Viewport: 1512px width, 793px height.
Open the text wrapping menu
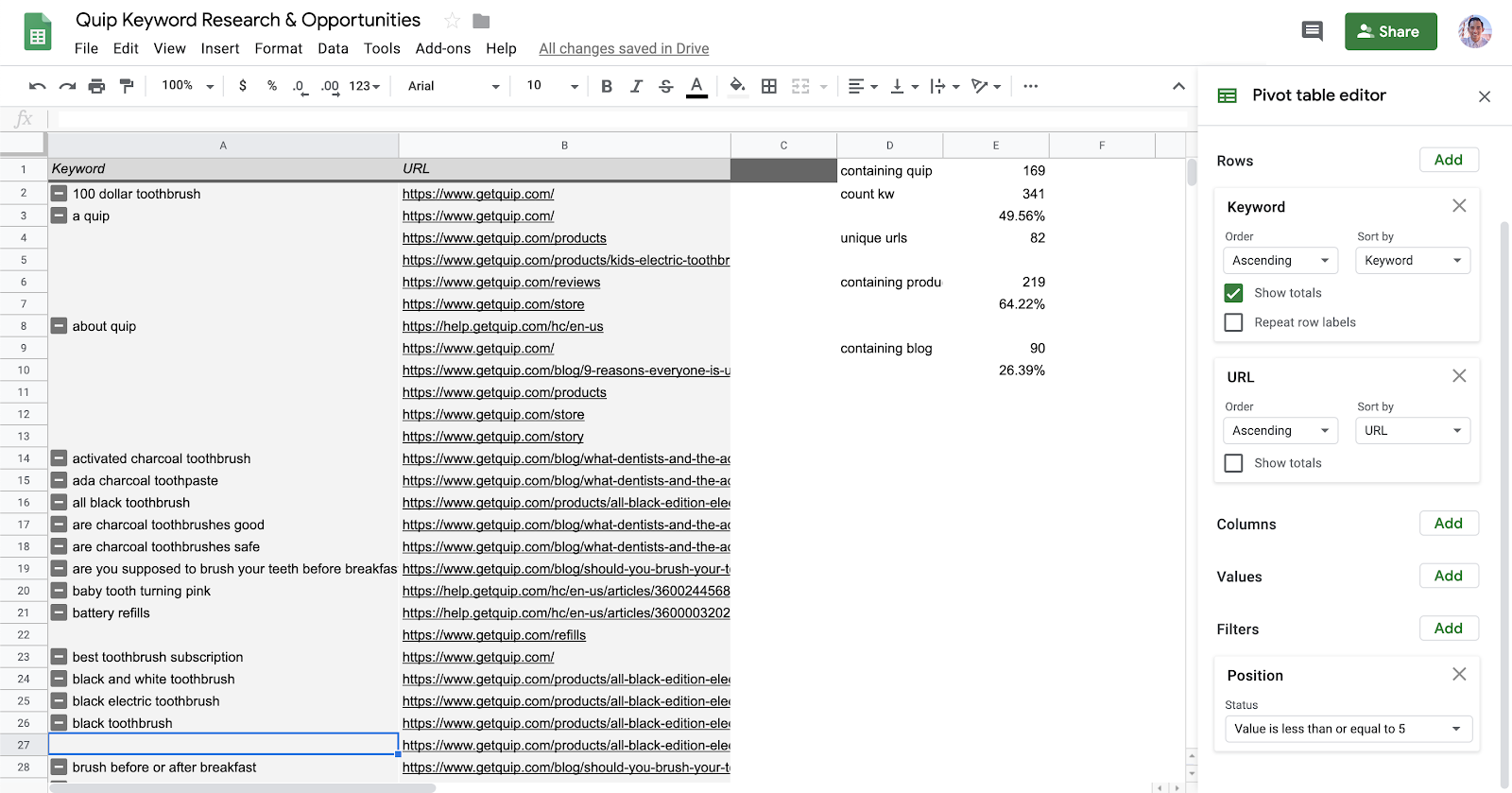tap(945, 86)
